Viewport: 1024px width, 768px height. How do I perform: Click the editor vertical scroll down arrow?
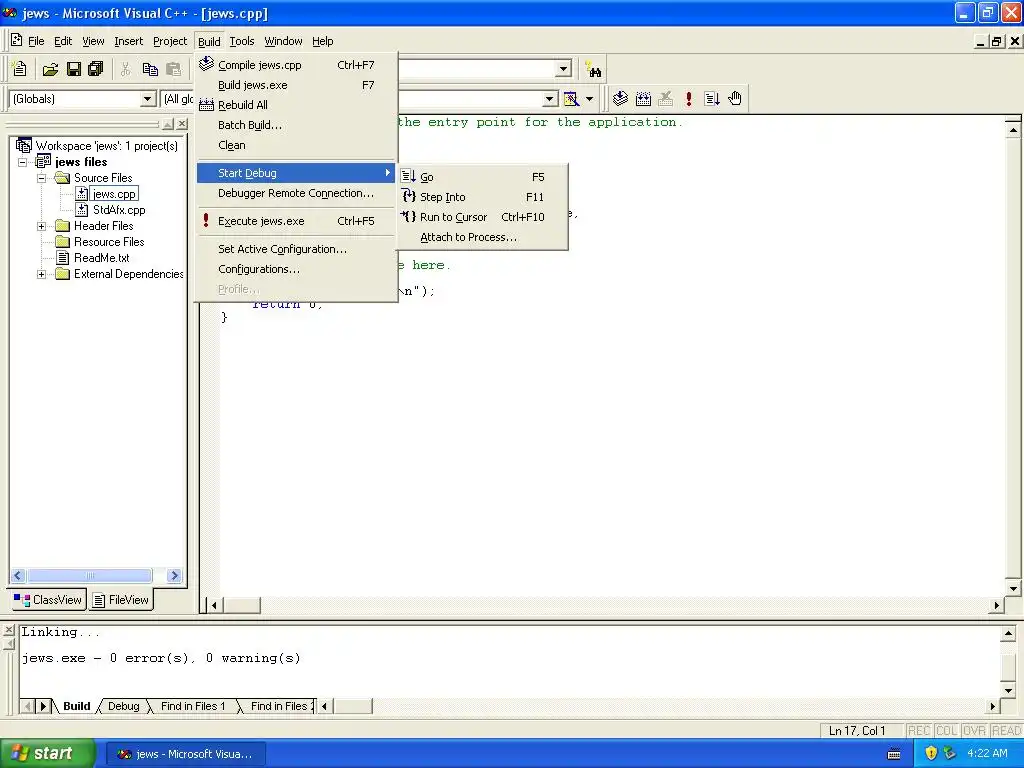[1013, 588]
